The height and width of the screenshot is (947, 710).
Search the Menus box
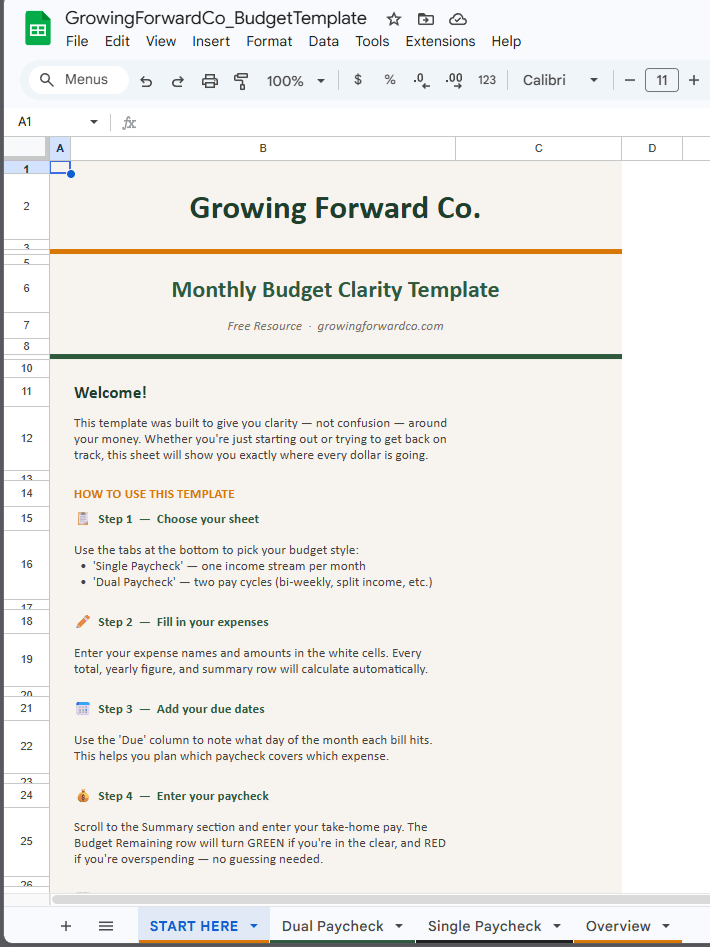pyautogui.click(x=78, y=80)
